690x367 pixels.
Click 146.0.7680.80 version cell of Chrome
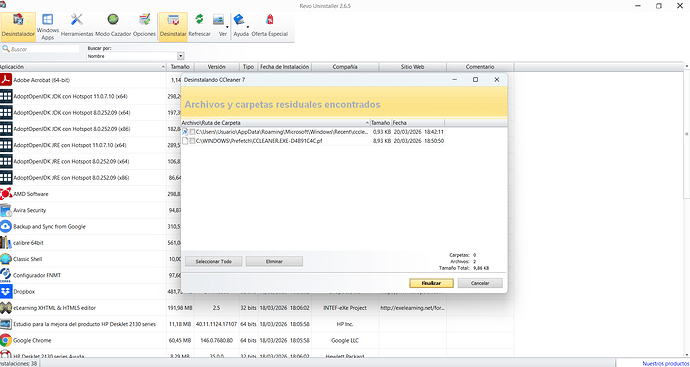click(x=217, y=341)
